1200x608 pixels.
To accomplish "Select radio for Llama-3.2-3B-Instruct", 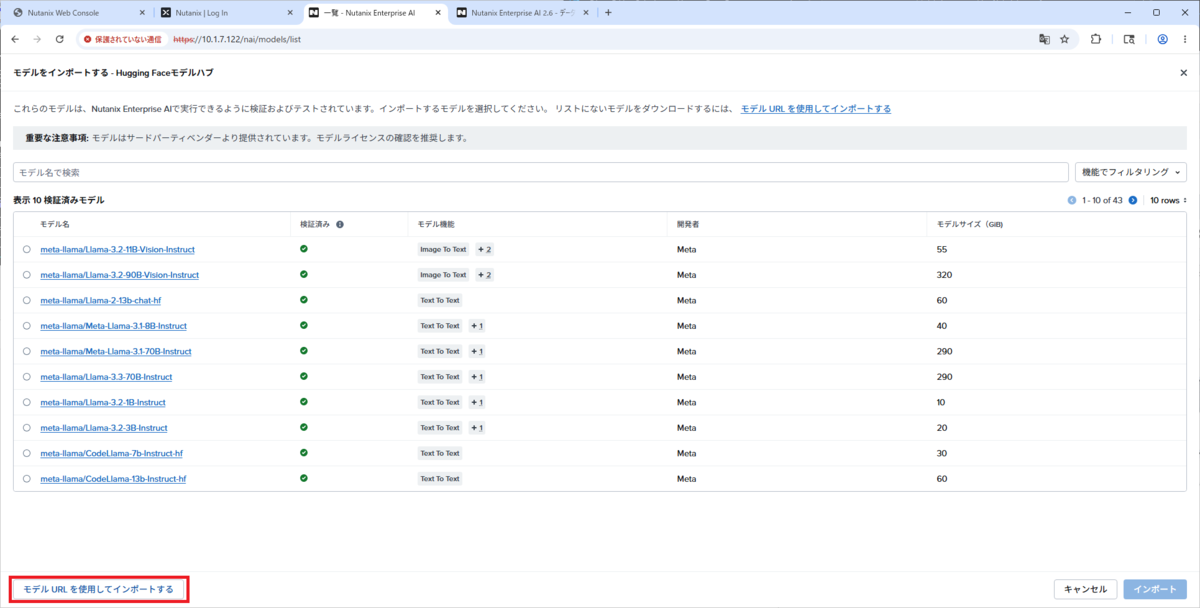I will [26, 428].
